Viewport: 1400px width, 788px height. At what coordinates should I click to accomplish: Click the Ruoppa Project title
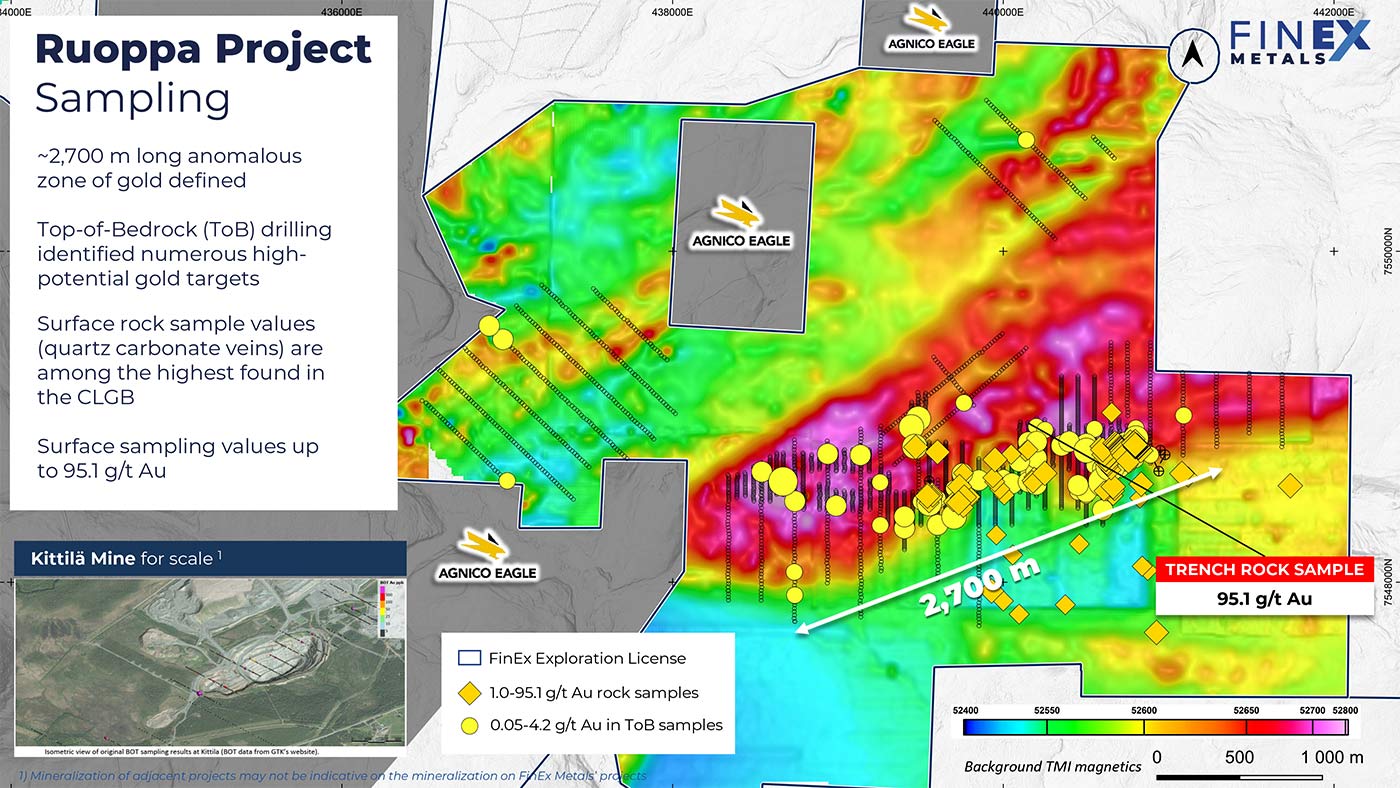(x=203, y=49)
